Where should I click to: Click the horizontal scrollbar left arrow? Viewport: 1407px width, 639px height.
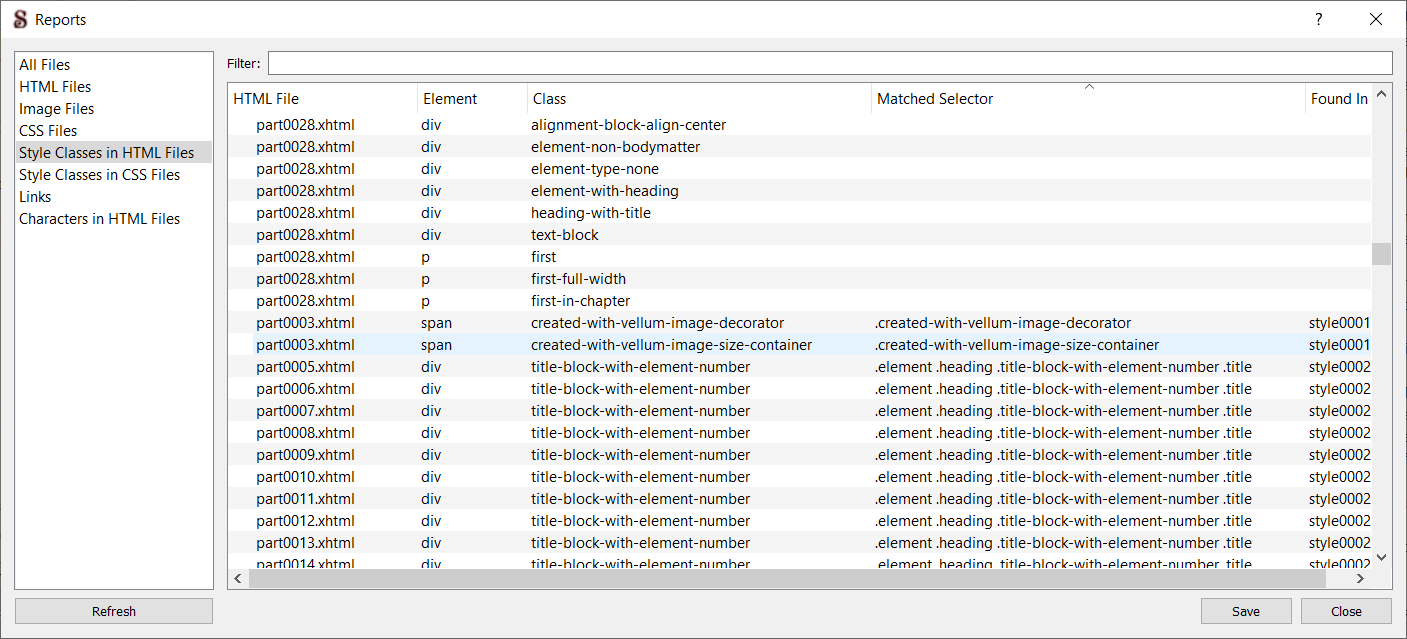[x=238, y=578]
